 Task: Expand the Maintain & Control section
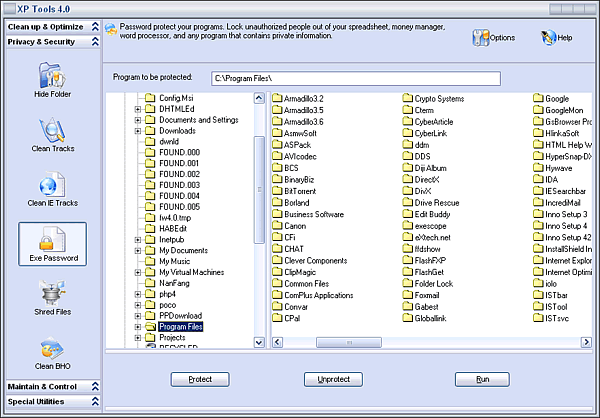point(95,386)
